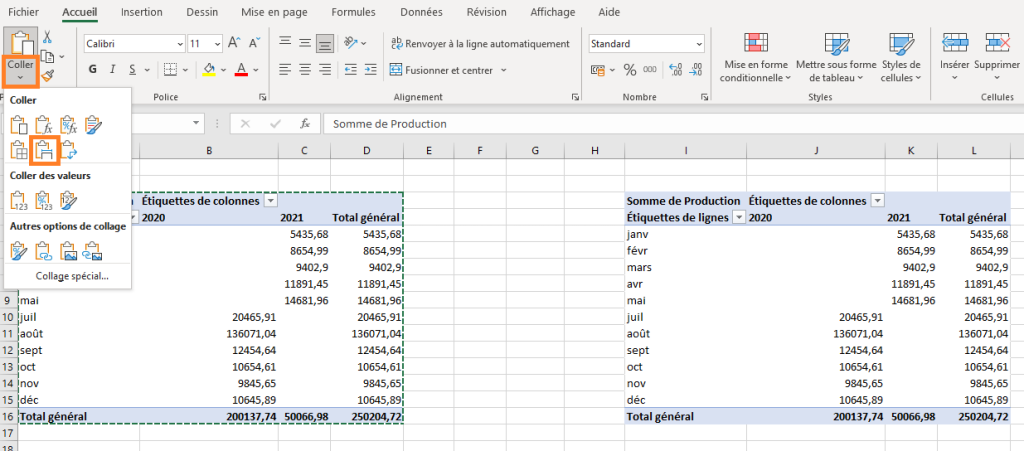
Task: Click into the formula bar text
Action: (673, 123)
